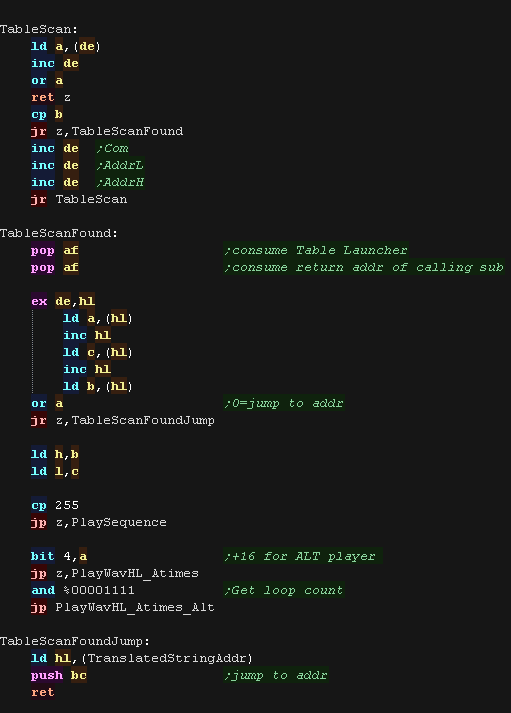Click the ";AddrL" comment
Viewport: 511px width, 713px height.
120,165
